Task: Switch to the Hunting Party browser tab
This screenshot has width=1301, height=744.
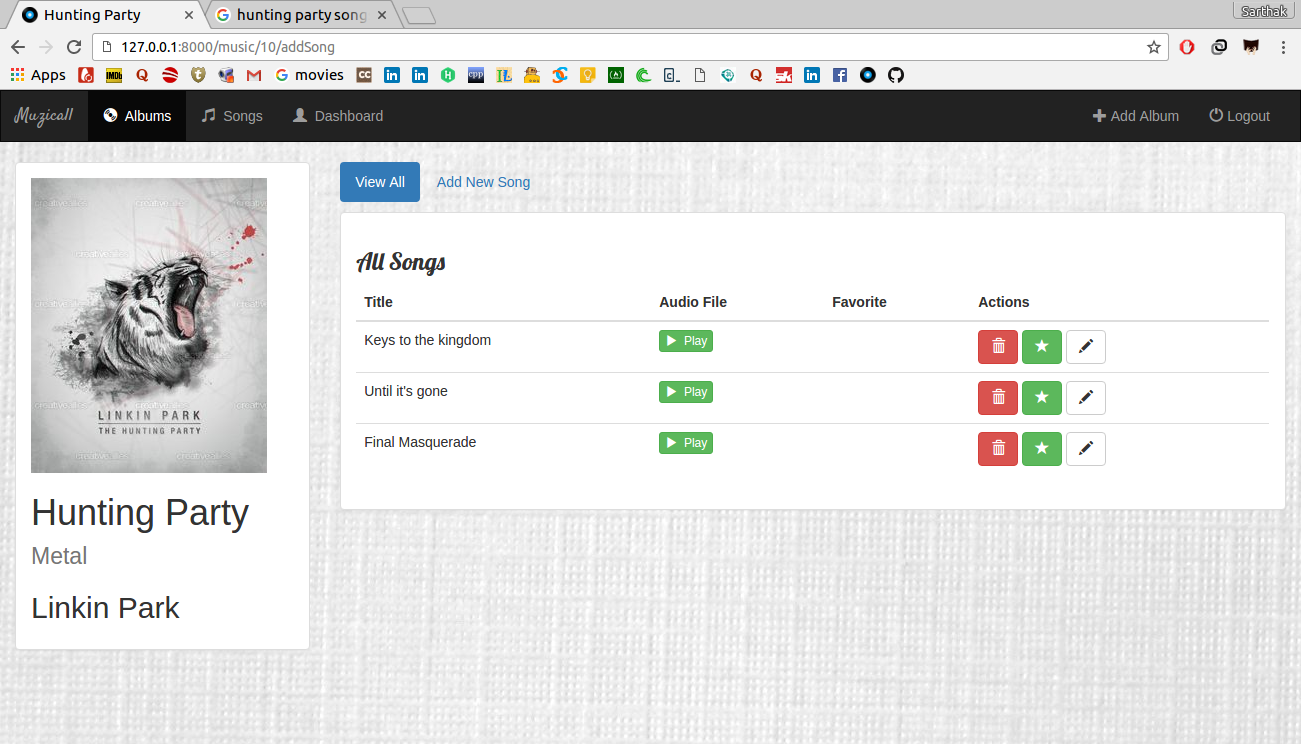Action: (105, 15)
